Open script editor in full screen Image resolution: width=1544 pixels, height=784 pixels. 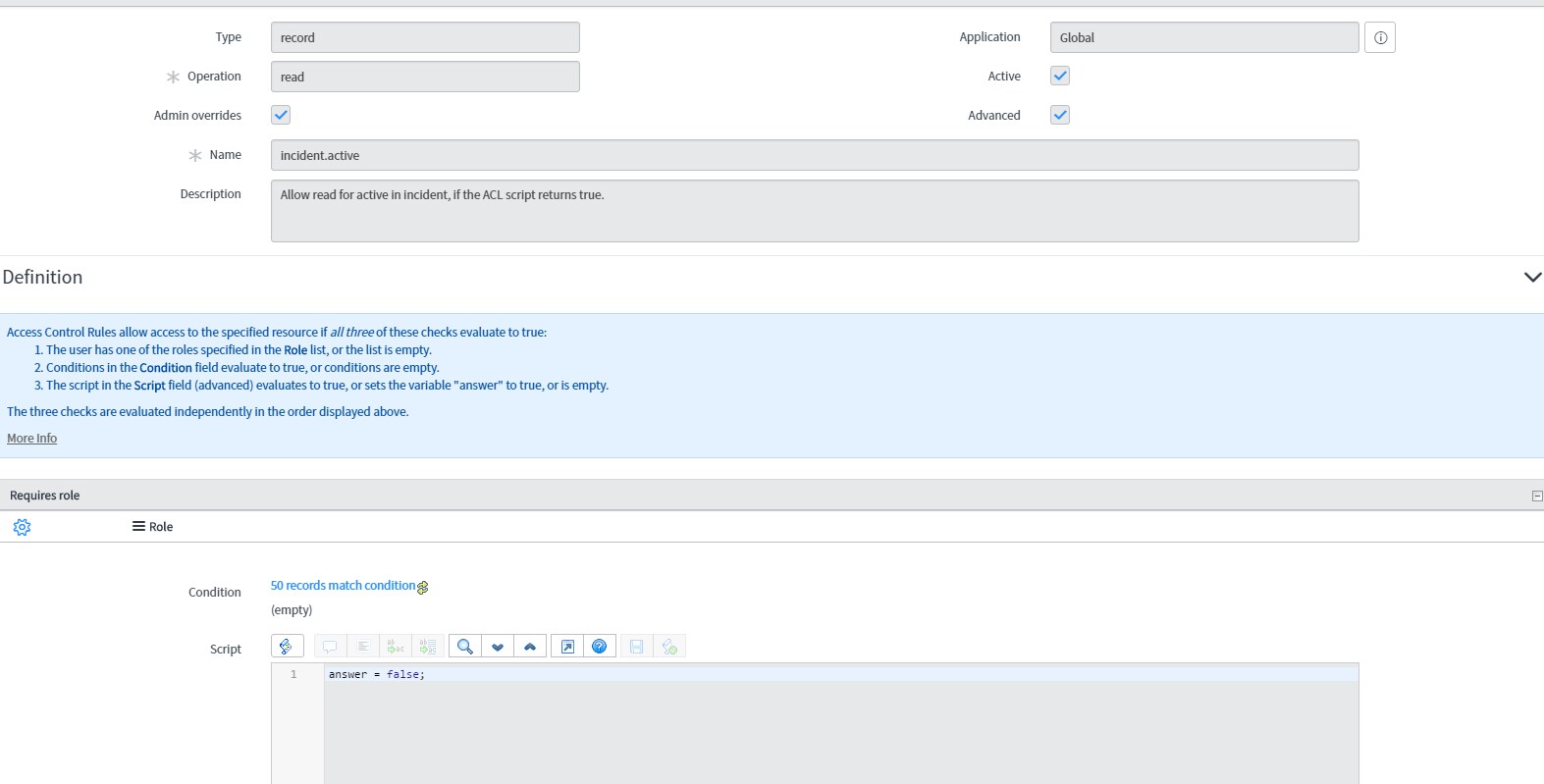(567, 647)
